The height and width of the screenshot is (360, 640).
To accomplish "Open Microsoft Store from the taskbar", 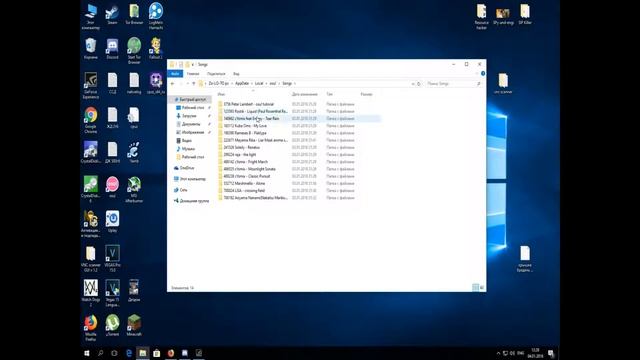I will (x=157, y=353).
